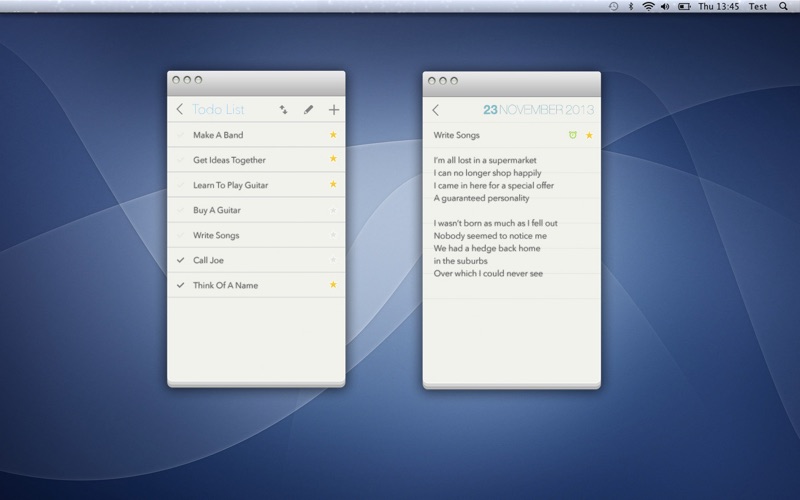Open the Bluetooth menu bar icon
Viewport: 800px width, 500px height.
(x=631, y=6)
